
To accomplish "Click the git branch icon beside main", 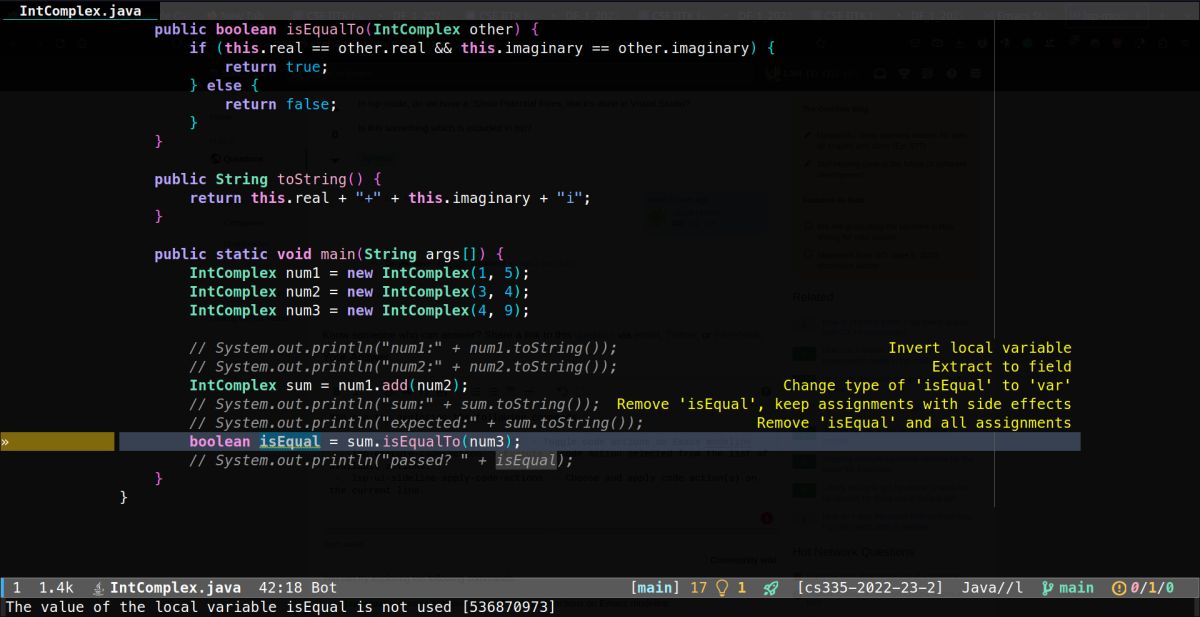I will pos(1048,588).
